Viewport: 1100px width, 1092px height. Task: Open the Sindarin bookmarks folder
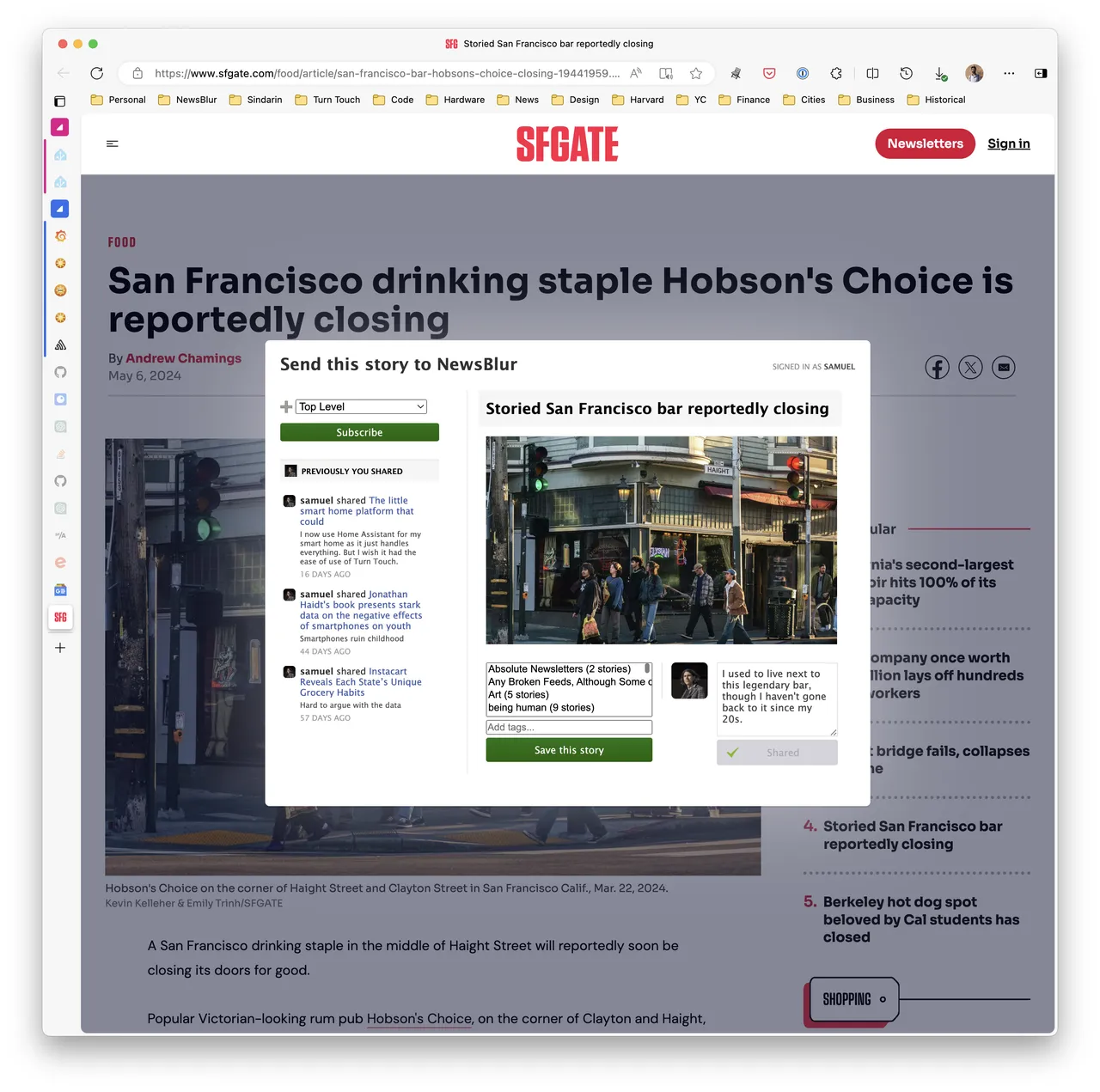click(x=255, y=100)
